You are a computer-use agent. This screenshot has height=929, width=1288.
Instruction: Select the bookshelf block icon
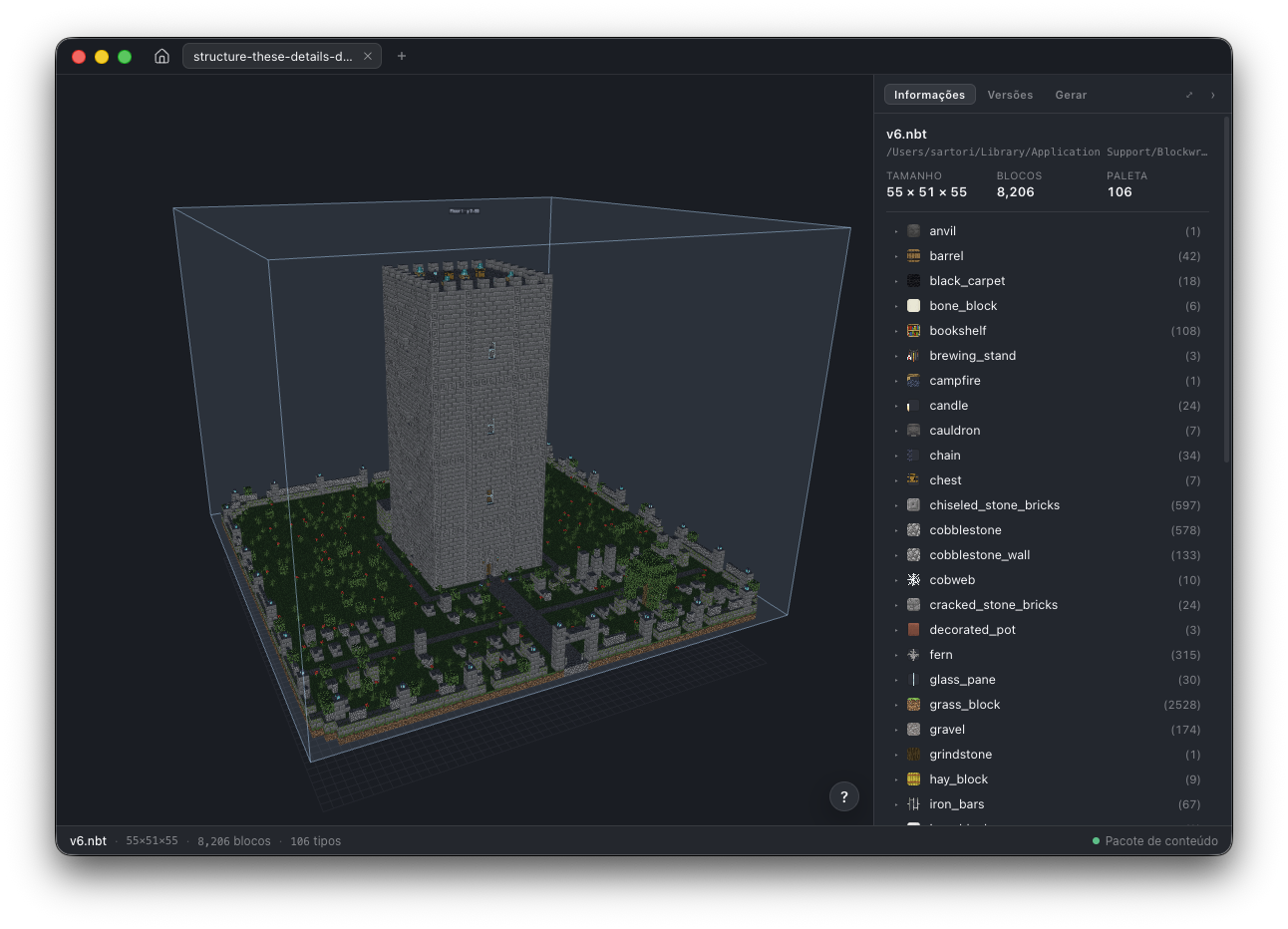point(913,331)
